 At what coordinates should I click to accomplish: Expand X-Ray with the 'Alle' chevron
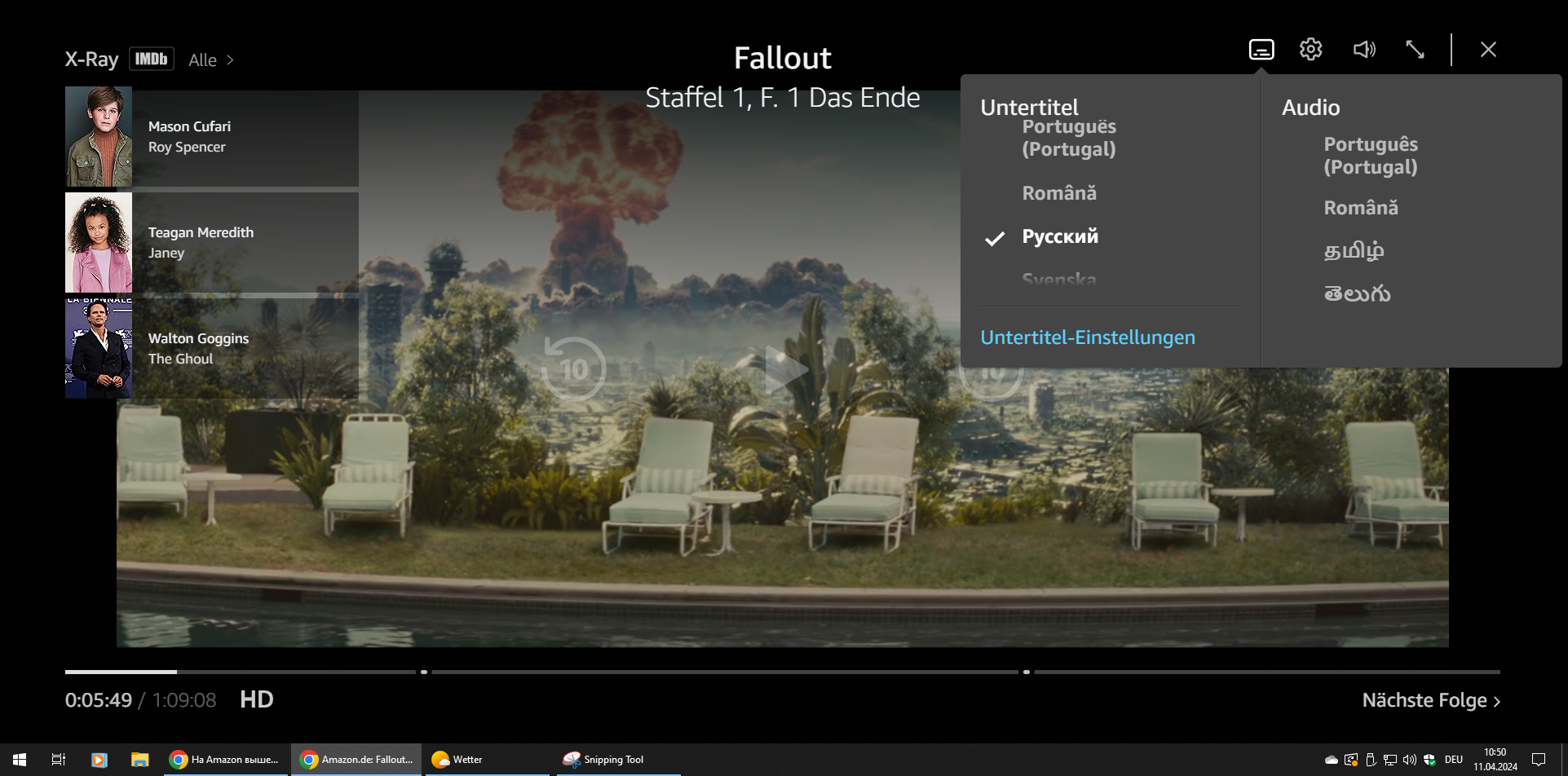coord(211,60)
